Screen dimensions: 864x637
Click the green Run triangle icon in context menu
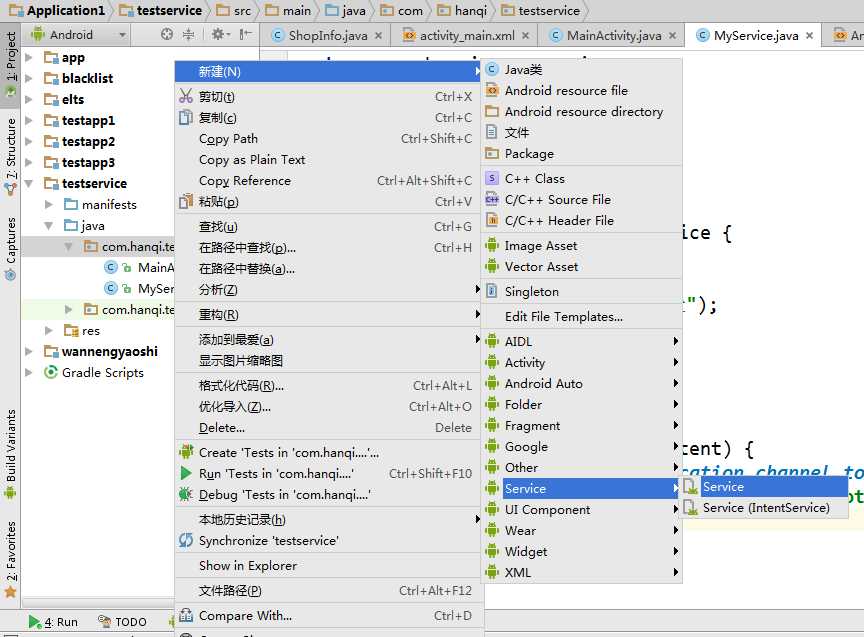tap(186, 473)
